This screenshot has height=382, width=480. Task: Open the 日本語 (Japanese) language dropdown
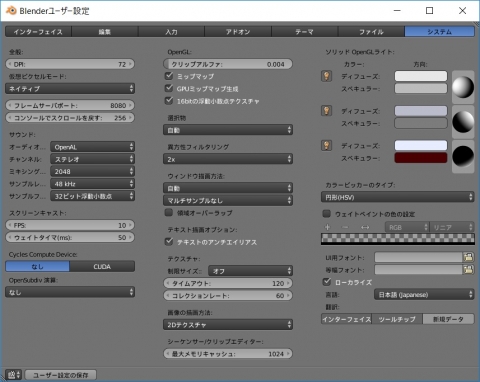click(424, 294)
